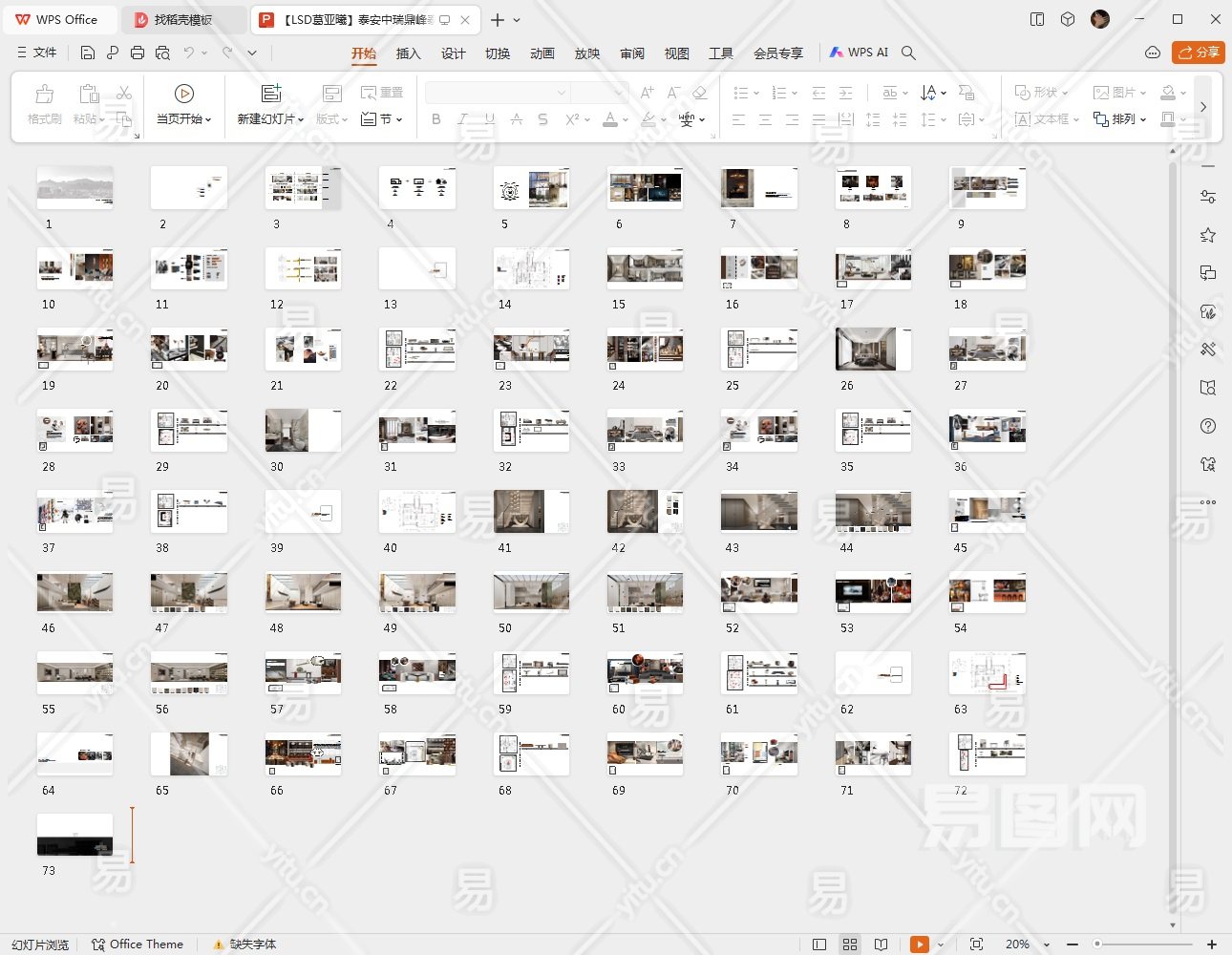Expand the zoom percentage dropdown
The height and width of the screenshot is (955, 1232).
pyautogui.click(x=1047, y=944)
